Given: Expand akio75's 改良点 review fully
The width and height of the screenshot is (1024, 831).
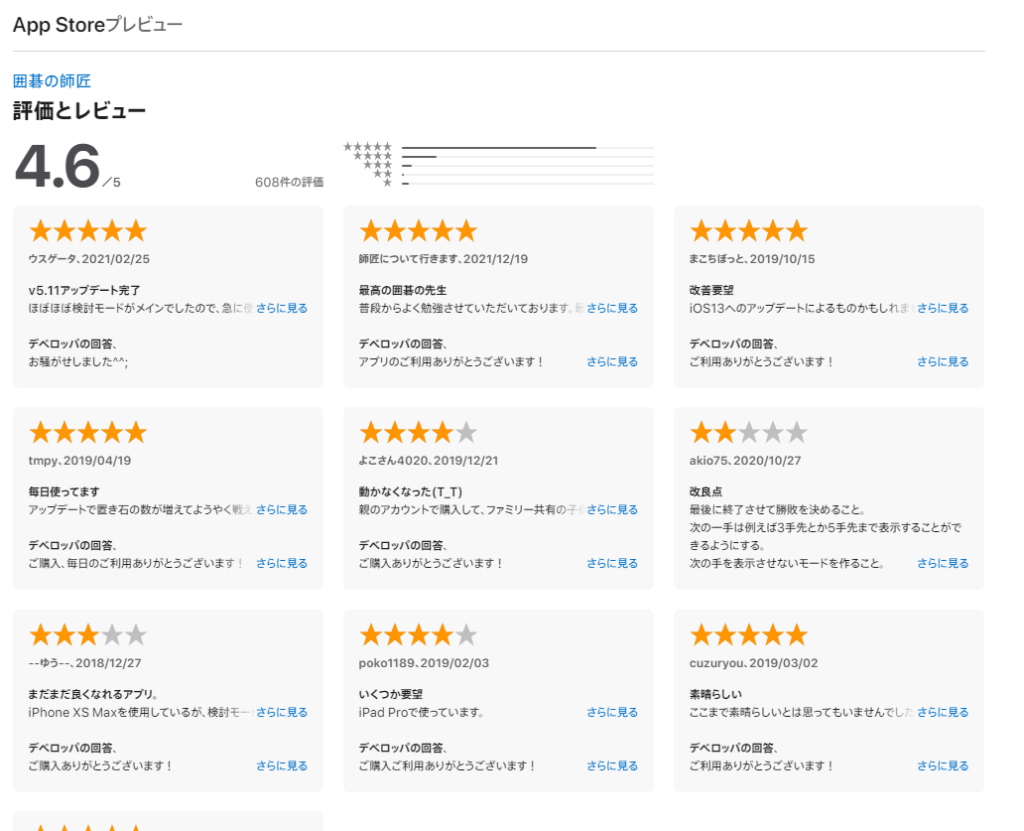Looking at the screenshot, I should point(942,563).
